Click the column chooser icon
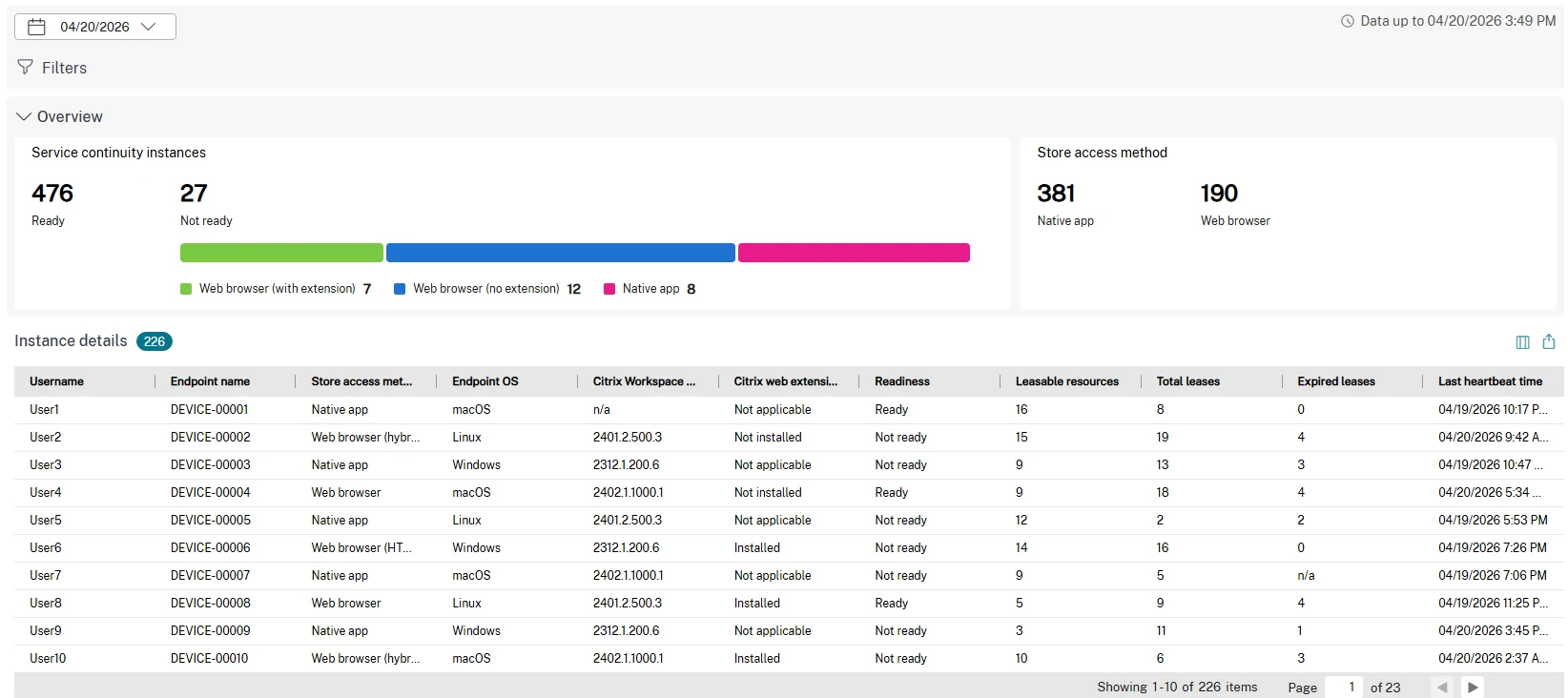Viewport: 1568px width, 698px height. click(x=1522, y=342)
